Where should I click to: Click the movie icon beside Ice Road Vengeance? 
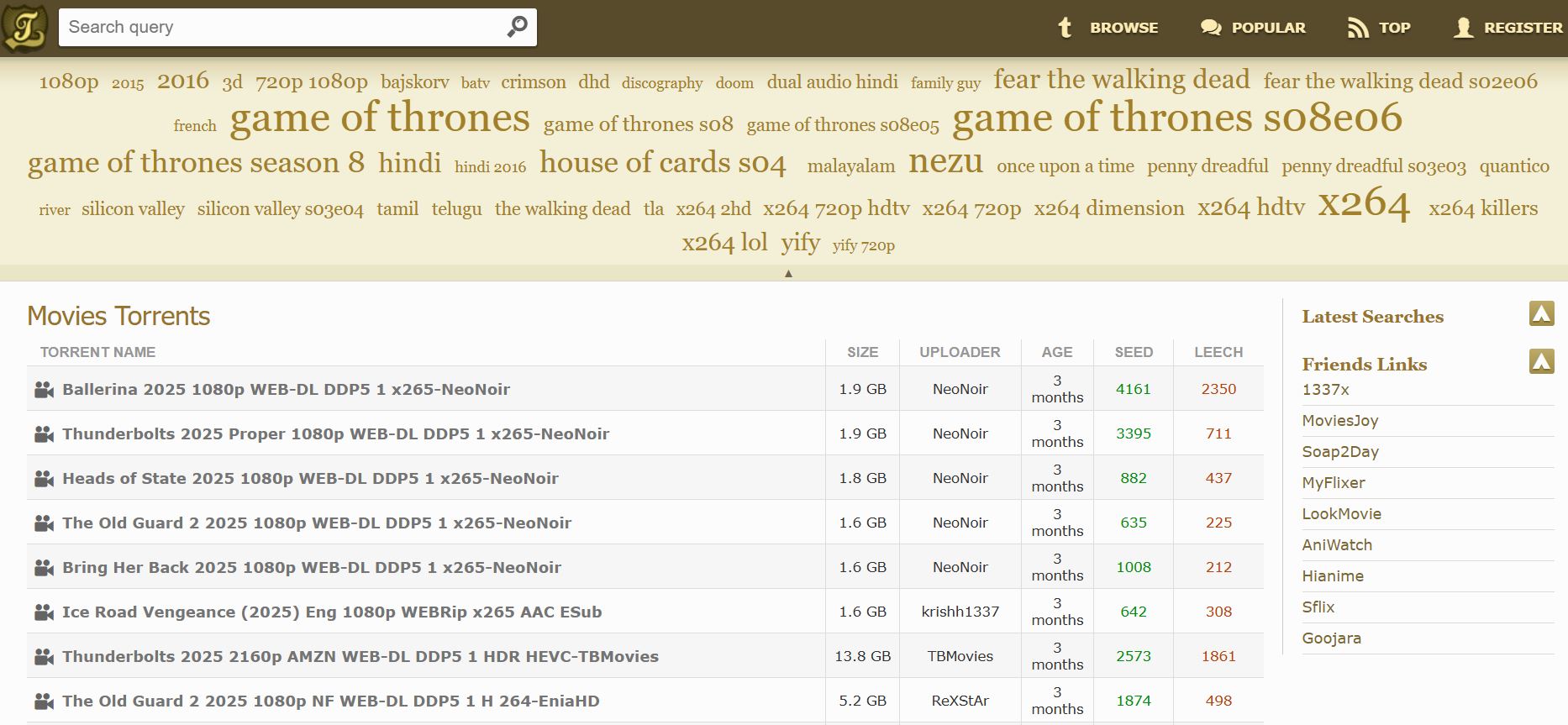(x=44, y=612)
